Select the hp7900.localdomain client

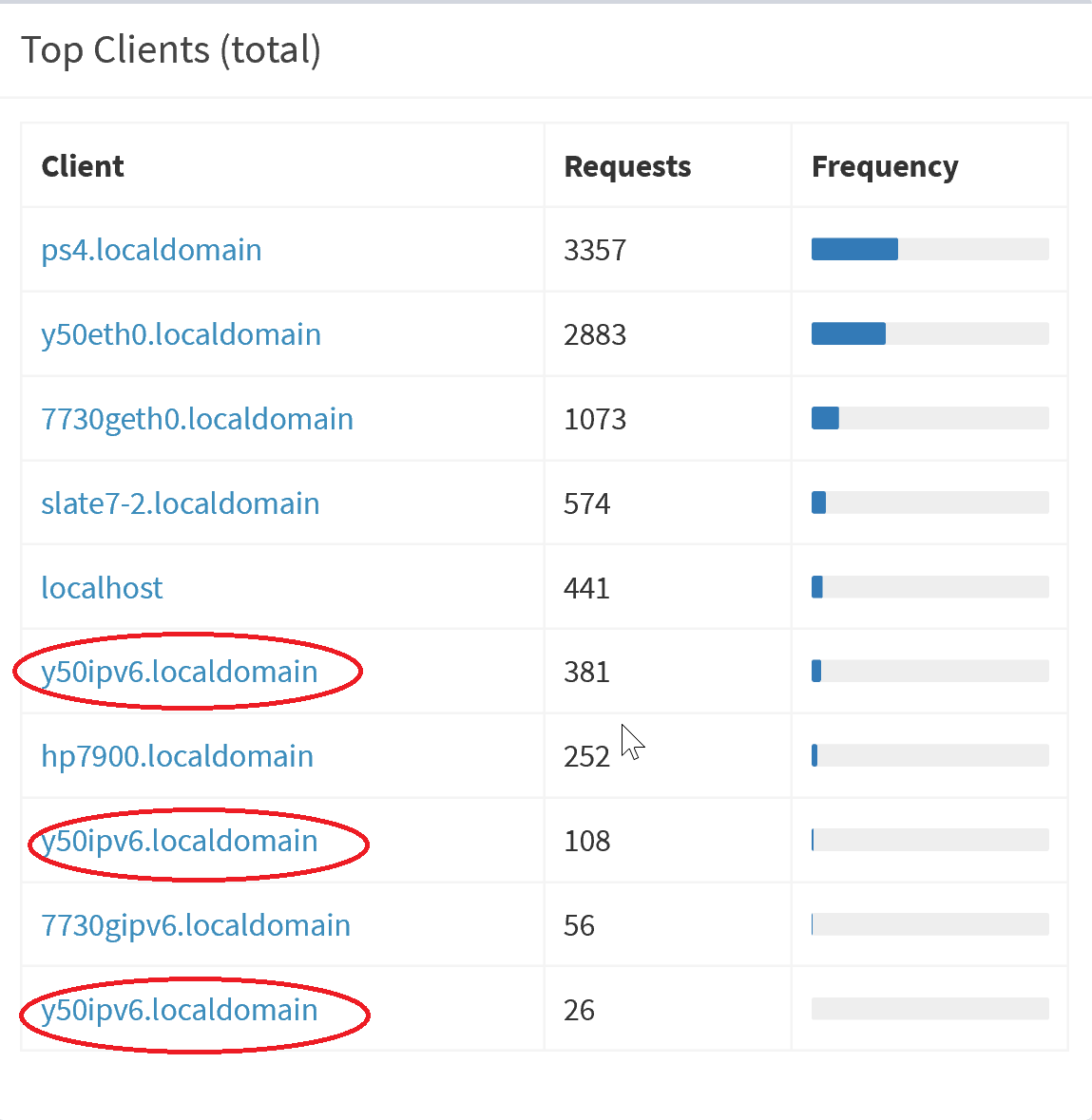[177, 756]
